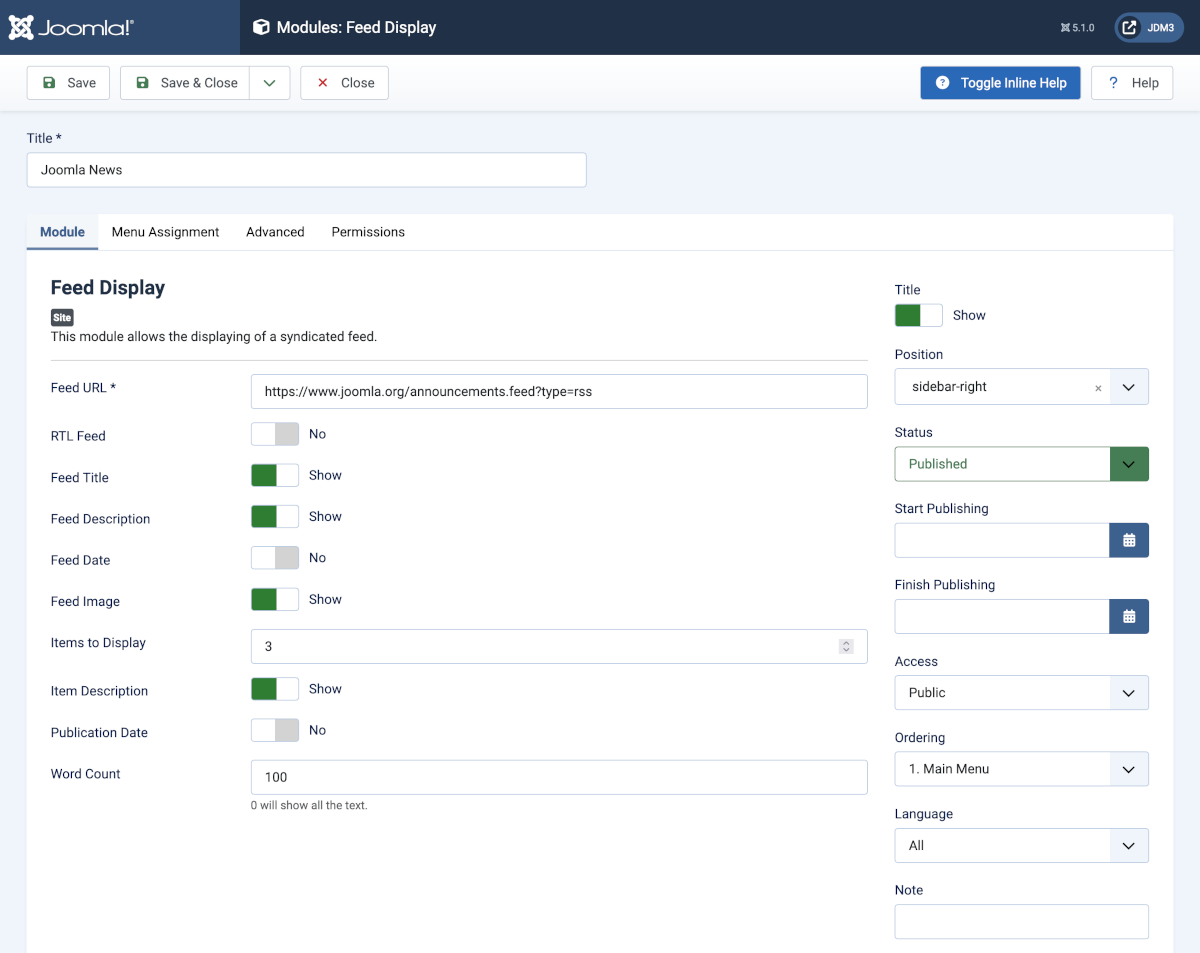Open the JDM3 user menu icon
The height and width of the screenshot is (953, 1200).
point(1129,27)
